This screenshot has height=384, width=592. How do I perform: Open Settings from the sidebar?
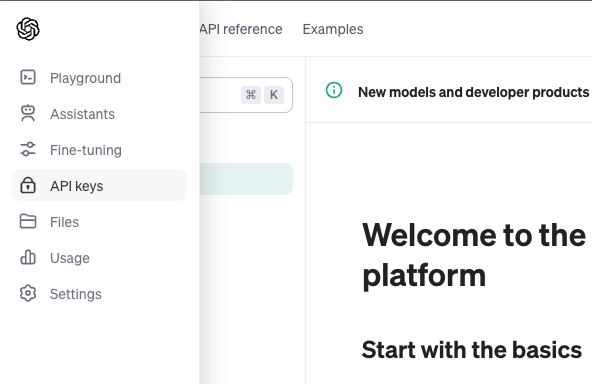coord(100,294)
